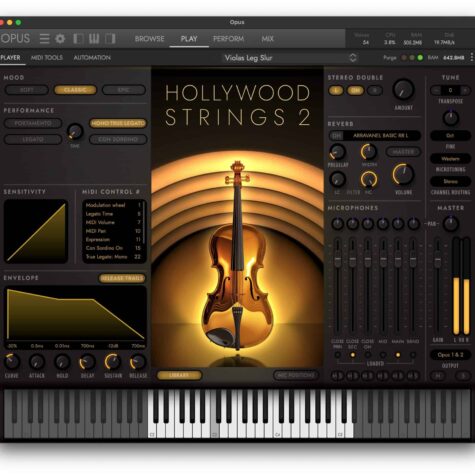Adjust the Stereo Double Amount knob
475x475 pixels.
[403, 89]
